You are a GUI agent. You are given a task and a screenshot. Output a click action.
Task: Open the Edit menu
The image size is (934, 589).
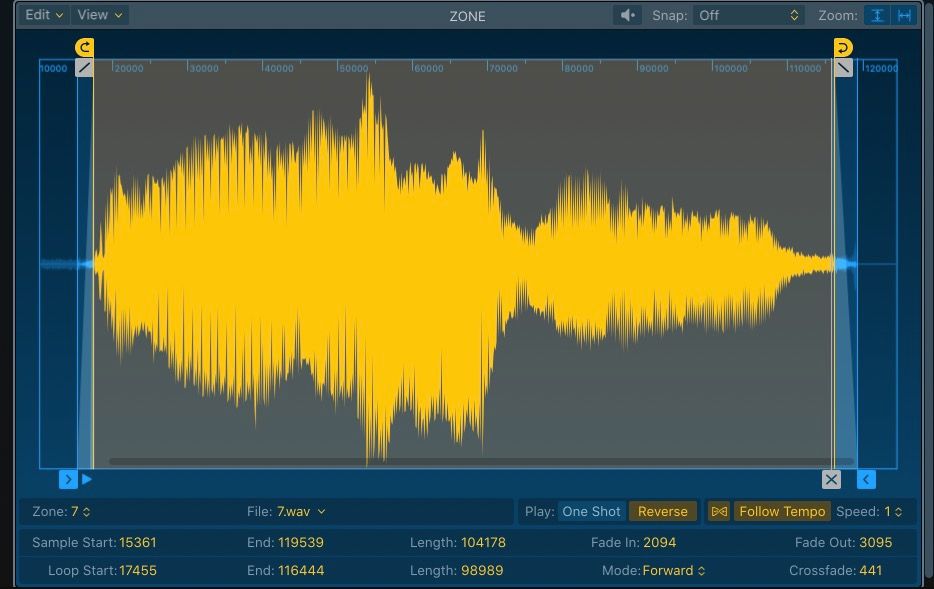pos(42,15)
